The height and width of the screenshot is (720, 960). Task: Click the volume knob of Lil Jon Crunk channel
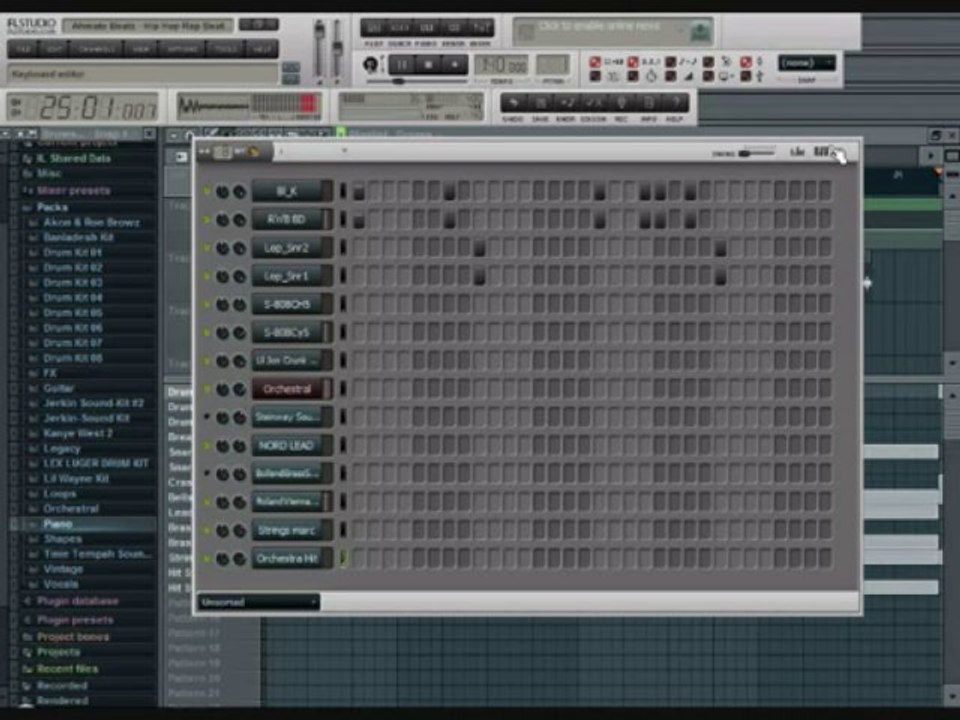pos(239,361)
